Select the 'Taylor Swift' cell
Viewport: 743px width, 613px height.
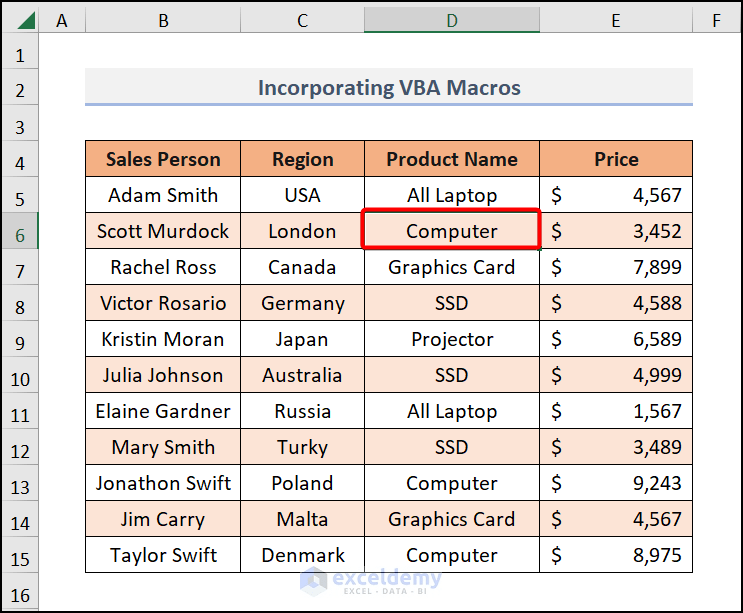163,555
